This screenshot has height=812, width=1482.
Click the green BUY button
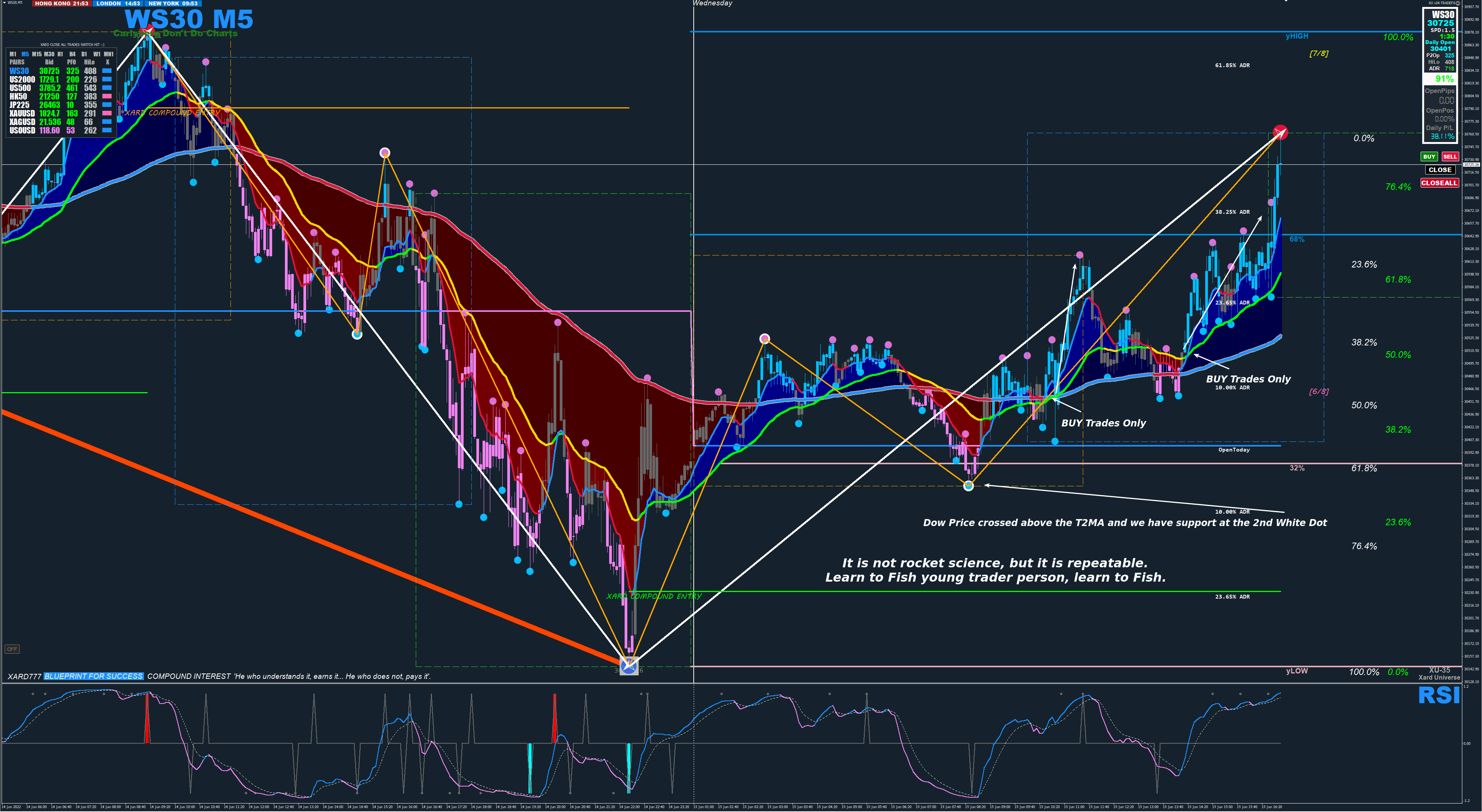pos(1429,156)
